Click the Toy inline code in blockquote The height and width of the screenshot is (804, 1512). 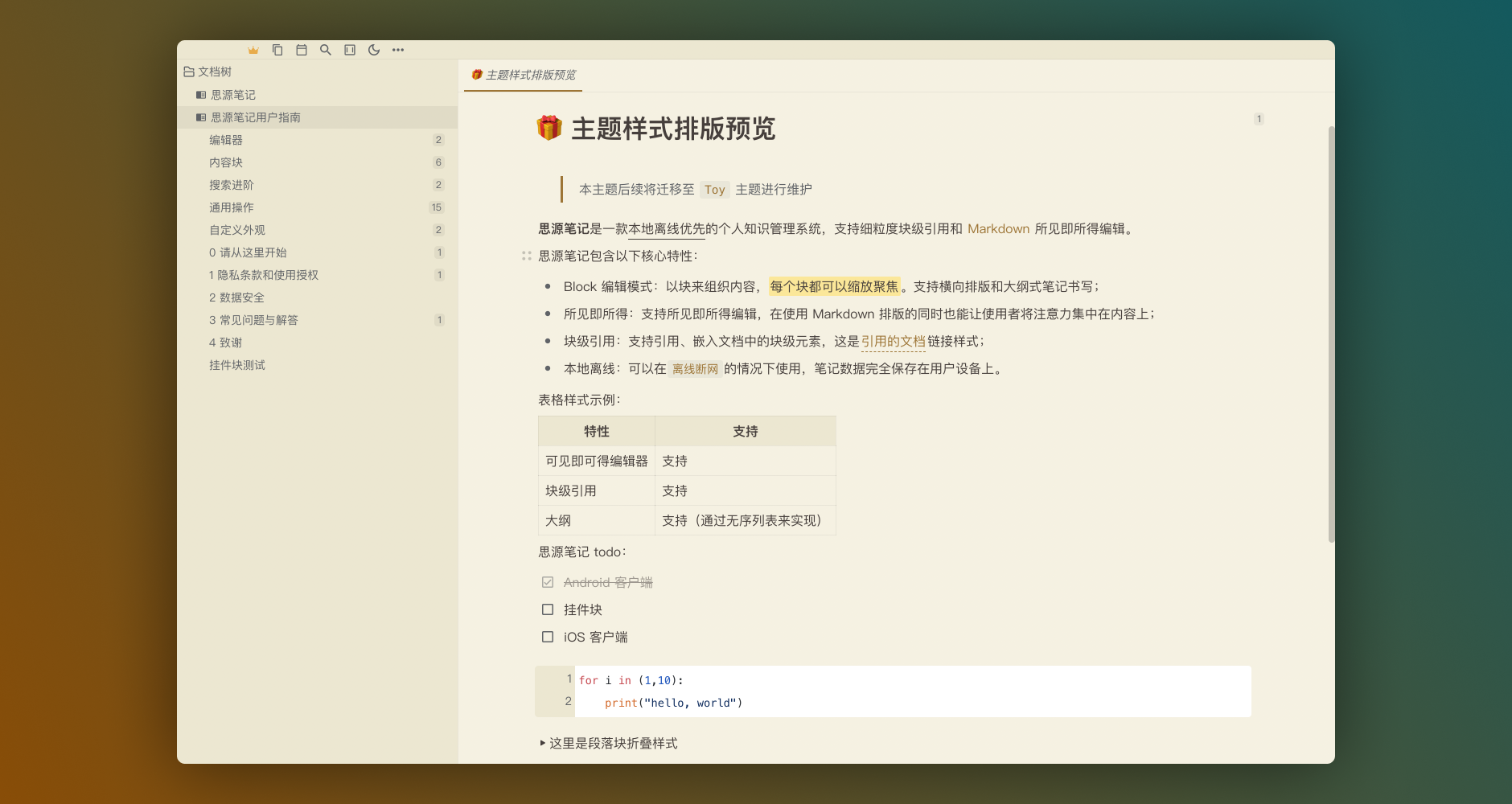(714, 190)
